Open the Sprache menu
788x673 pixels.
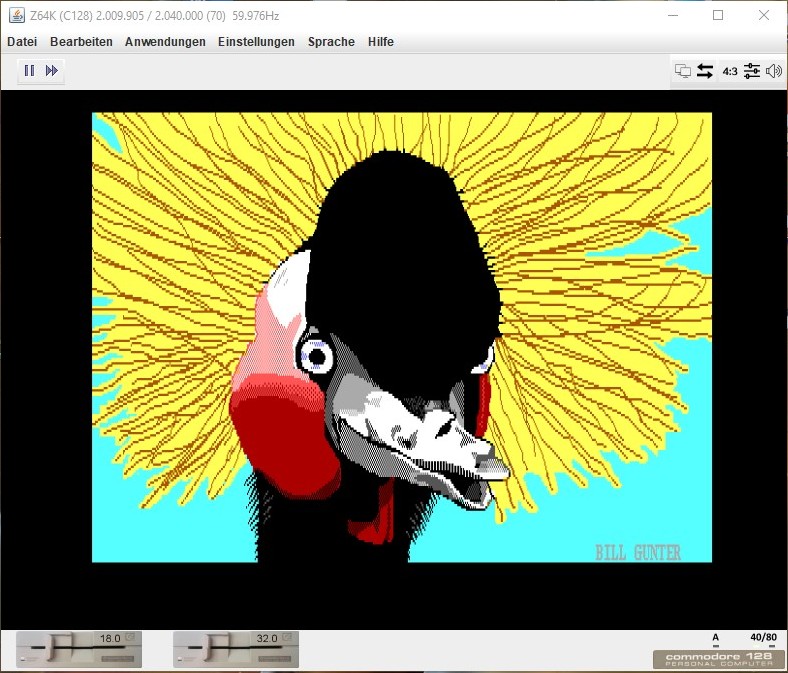(x=331, y=42)
